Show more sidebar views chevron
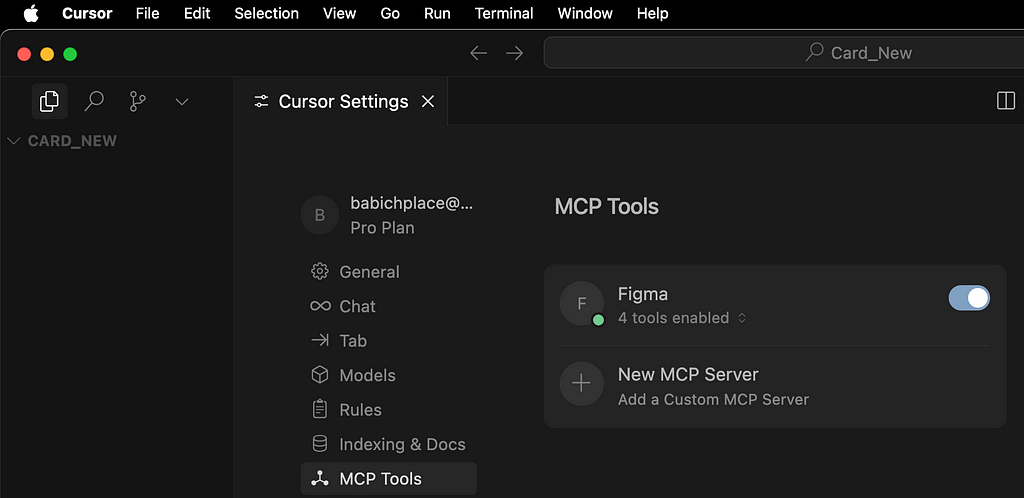This screenshot has height=498, width=1024. [182, 102]
